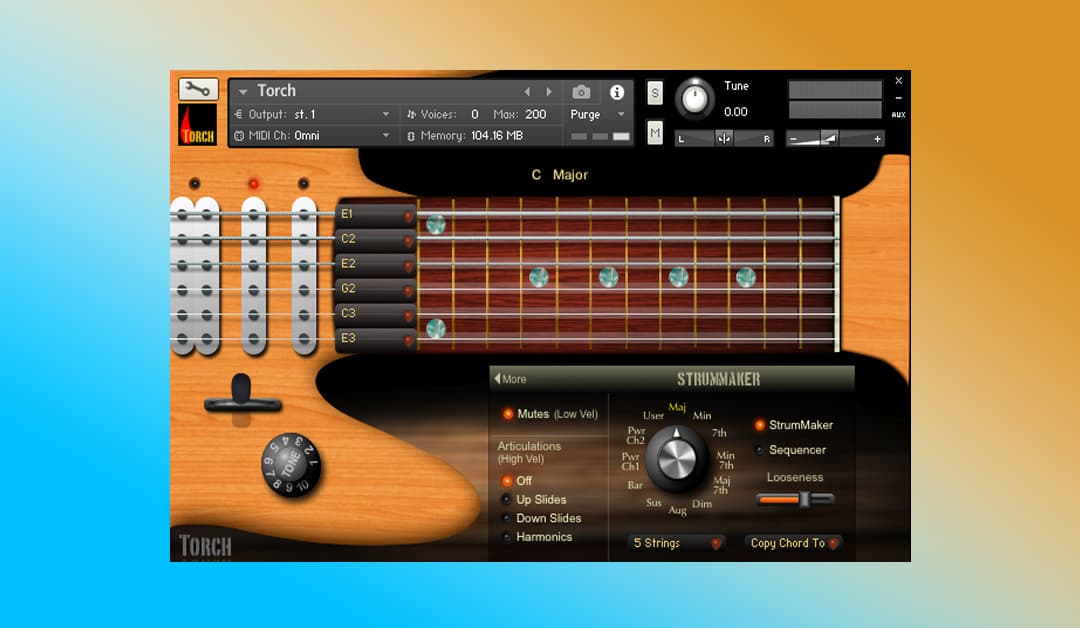This screenshot has height=628, width=1080.
Task: Choose the Maj 7th chord label
Action: 721,485
